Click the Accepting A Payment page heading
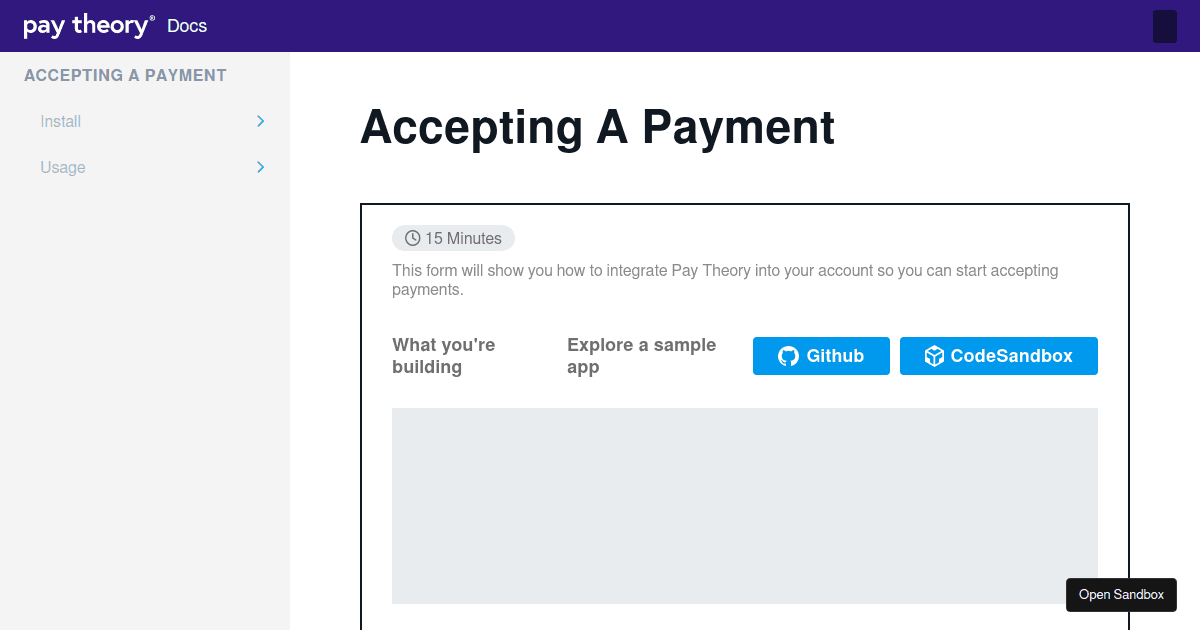The height and width of the screenshot is (630, 1200). pyautogui.click(x=598, y=128)
